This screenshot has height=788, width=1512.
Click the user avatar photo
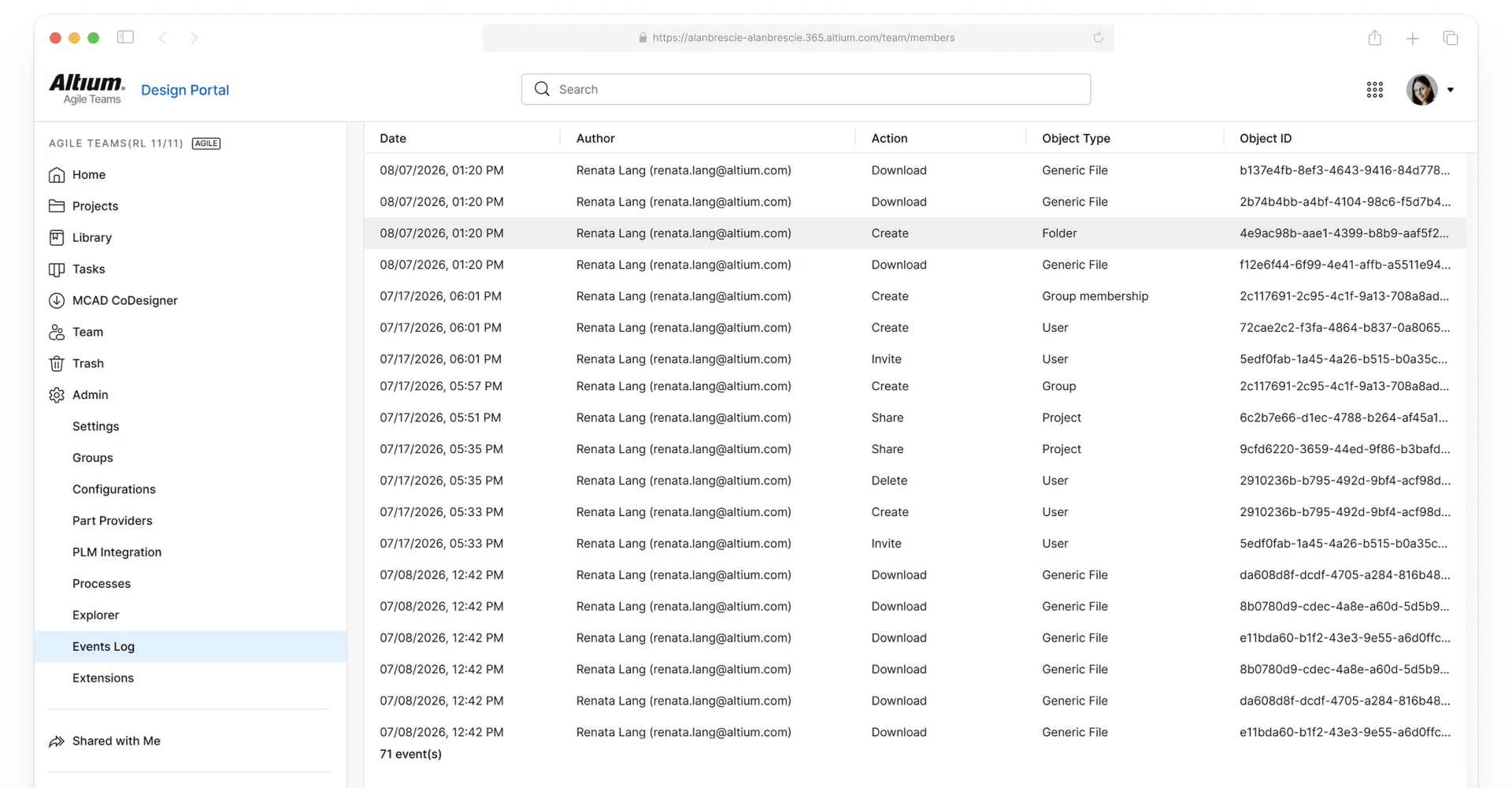(x=1422, y=90)
